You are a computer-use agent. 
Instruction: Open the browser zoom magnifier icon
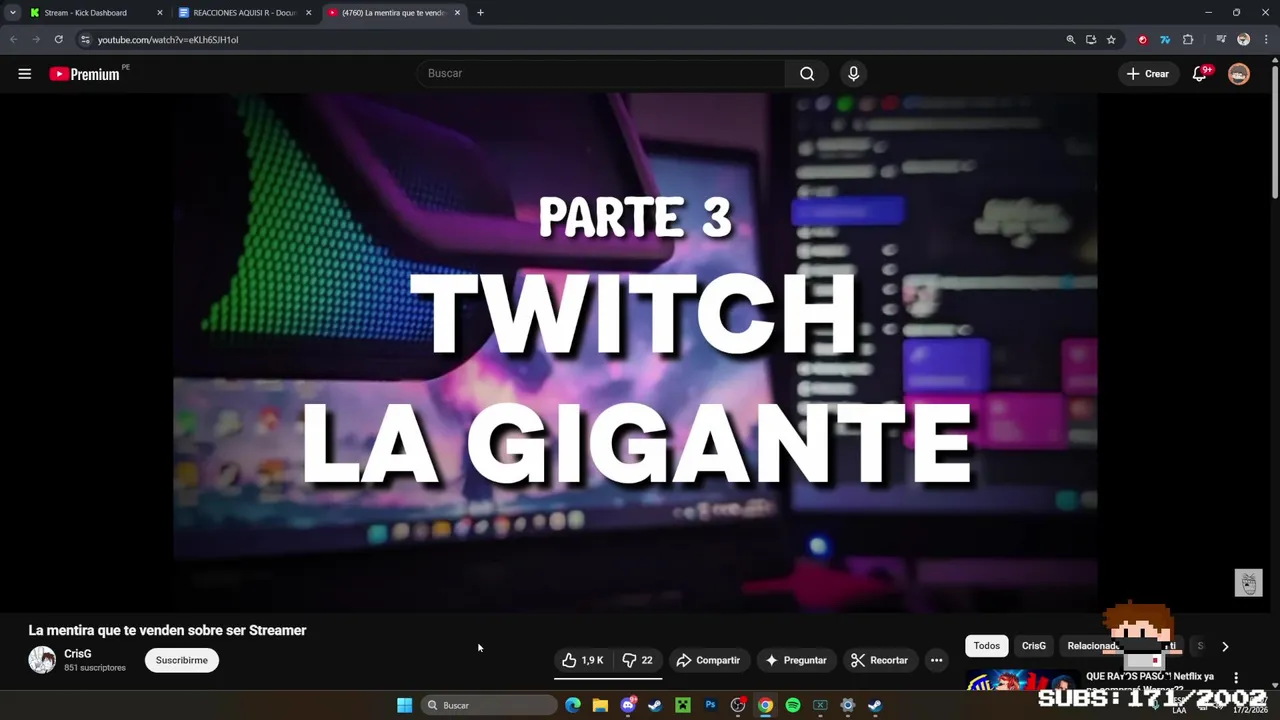pyautogui.click(x=1070, y=40)
